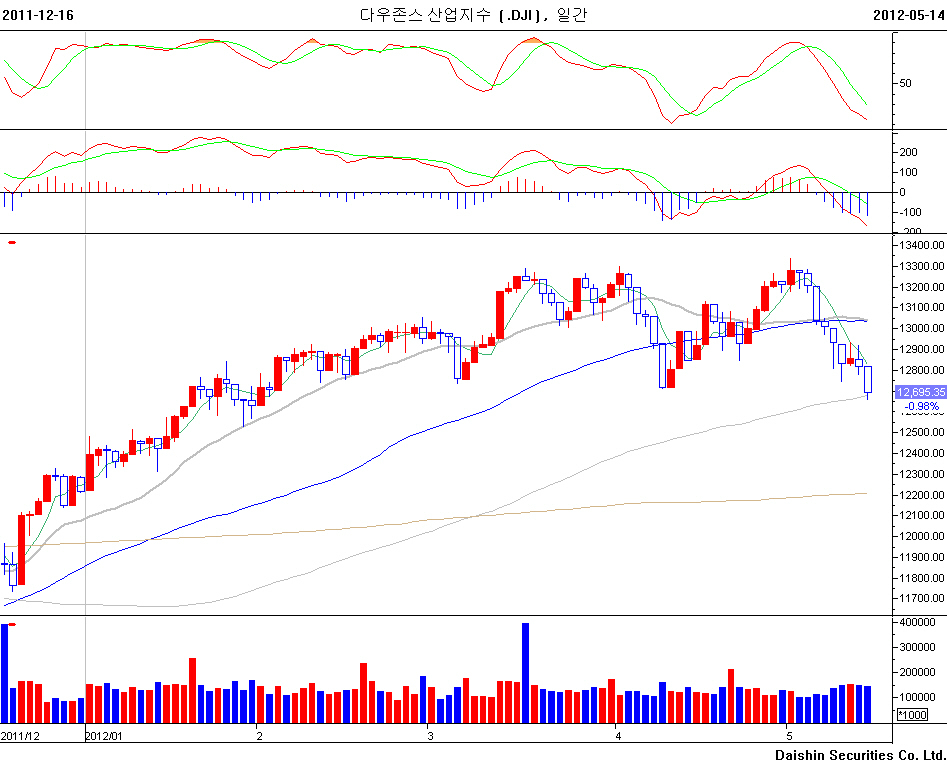Click the 2011-12-16 start date label

(x=37, y=15)
